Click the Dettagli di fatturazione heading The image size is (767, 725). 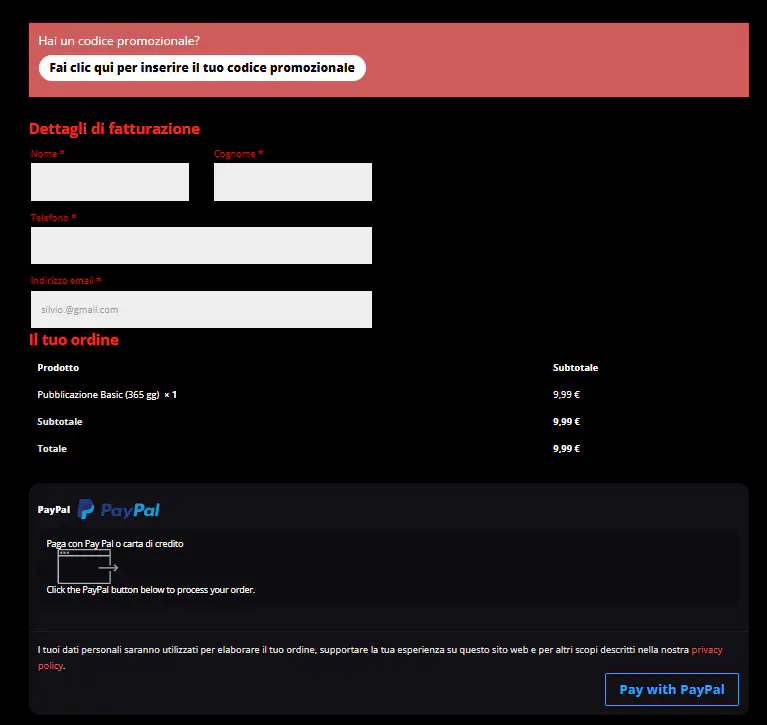[114, 129]
